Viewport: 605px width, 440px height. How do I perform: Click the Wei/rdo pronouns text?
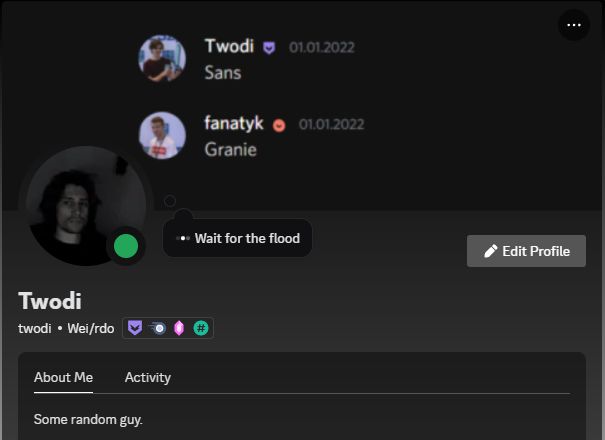pos(91,328)
